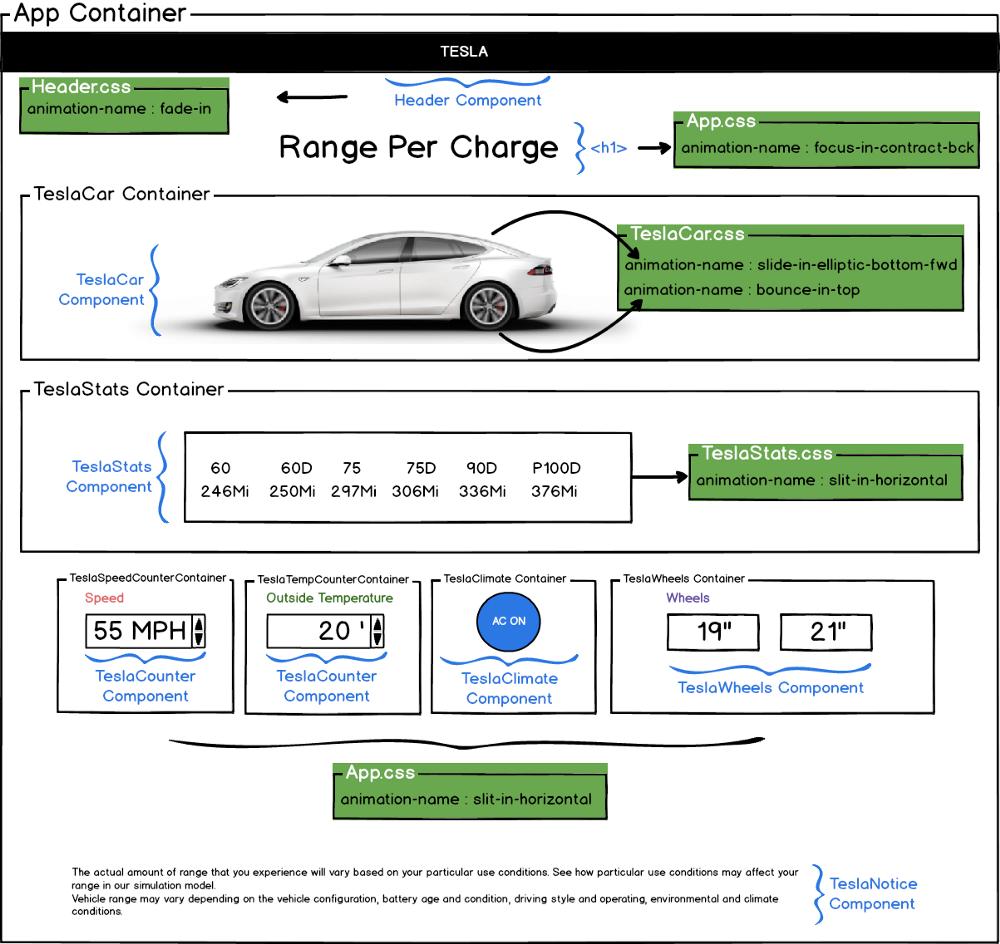Select the 21" wheels option
Screen dimensions: 1000x944
point(826,632)
